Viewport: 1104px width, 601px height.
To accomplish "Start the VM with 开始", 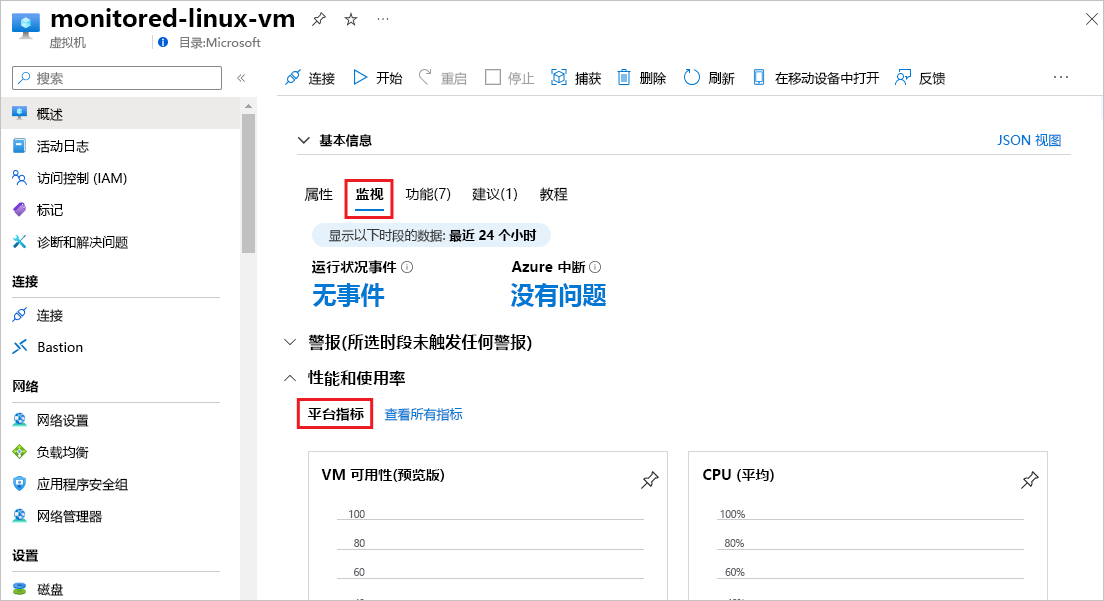I will pyautogui.click(x=377, y=78).
